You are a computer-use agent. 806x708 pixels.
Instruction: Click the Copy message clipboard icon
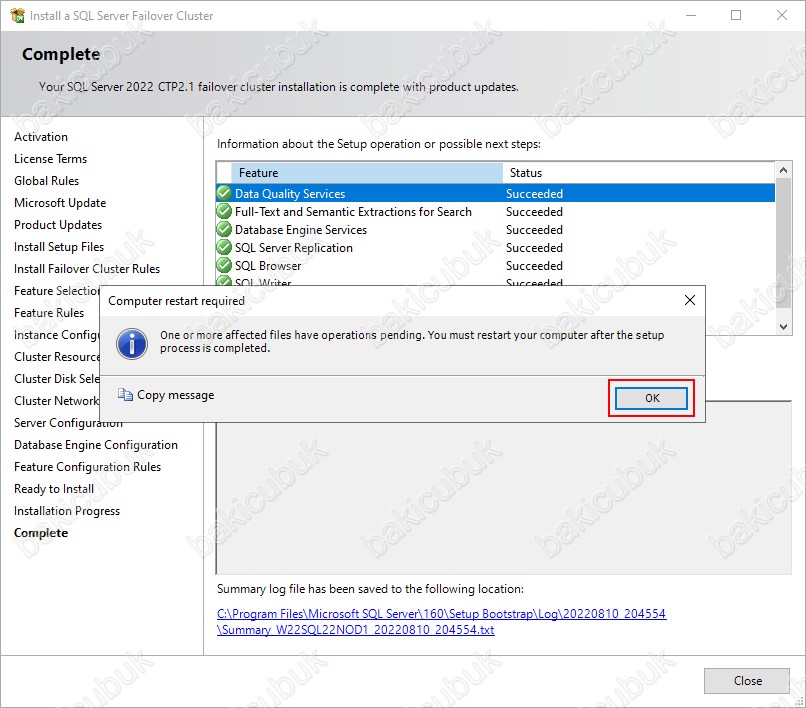click(125, 394)
